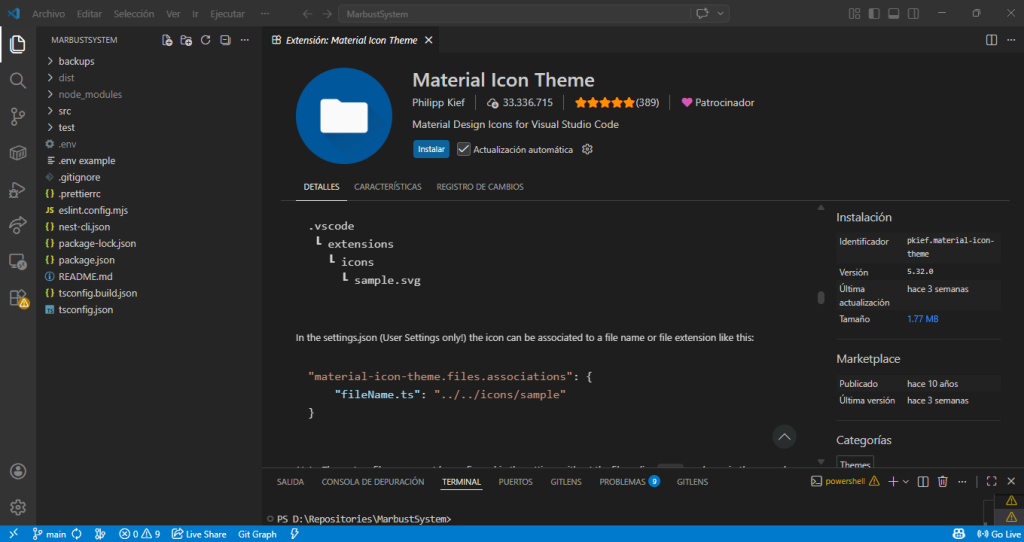Open the Manage gear in activity bar
Screen dimensions: 1024x542
[18, 507]
